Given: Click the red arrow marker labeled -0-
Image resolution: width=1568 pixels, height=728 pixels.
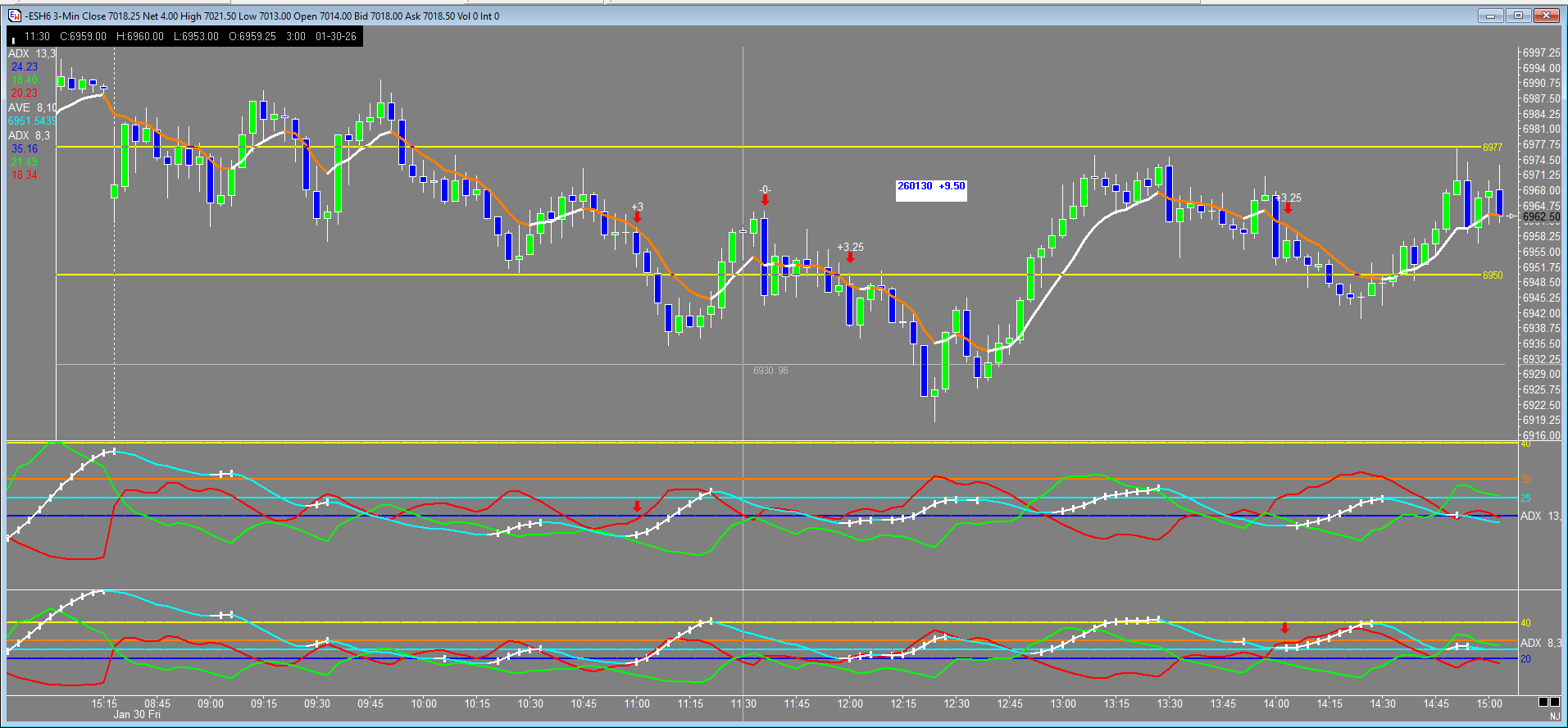Looking at the screenshot, I should pyautogui.click(x=765, y=199).
